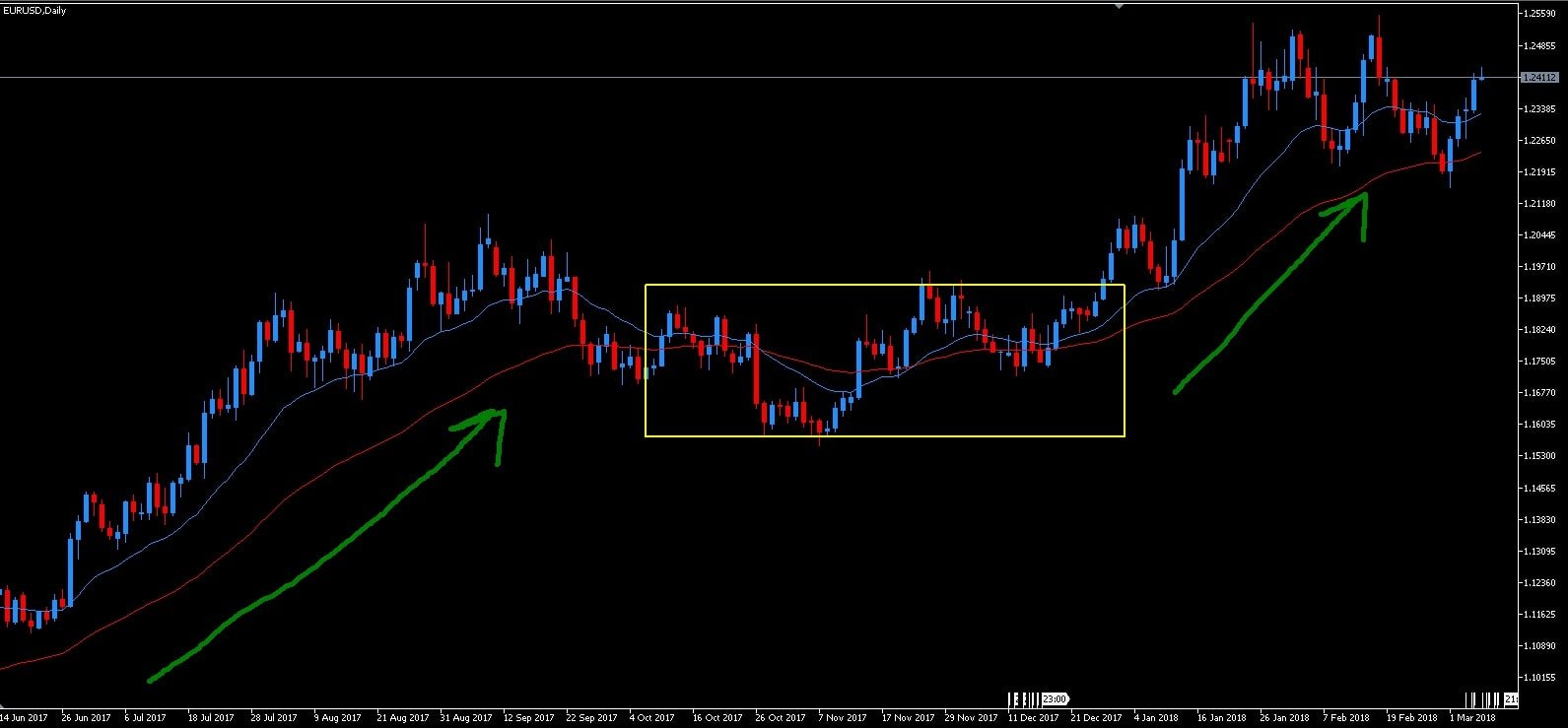This screenshot has height=728, width=1568.
Task: Click the 7 Feb 2018 date label
Action: pyautogui.click(x=1346, y=717)
